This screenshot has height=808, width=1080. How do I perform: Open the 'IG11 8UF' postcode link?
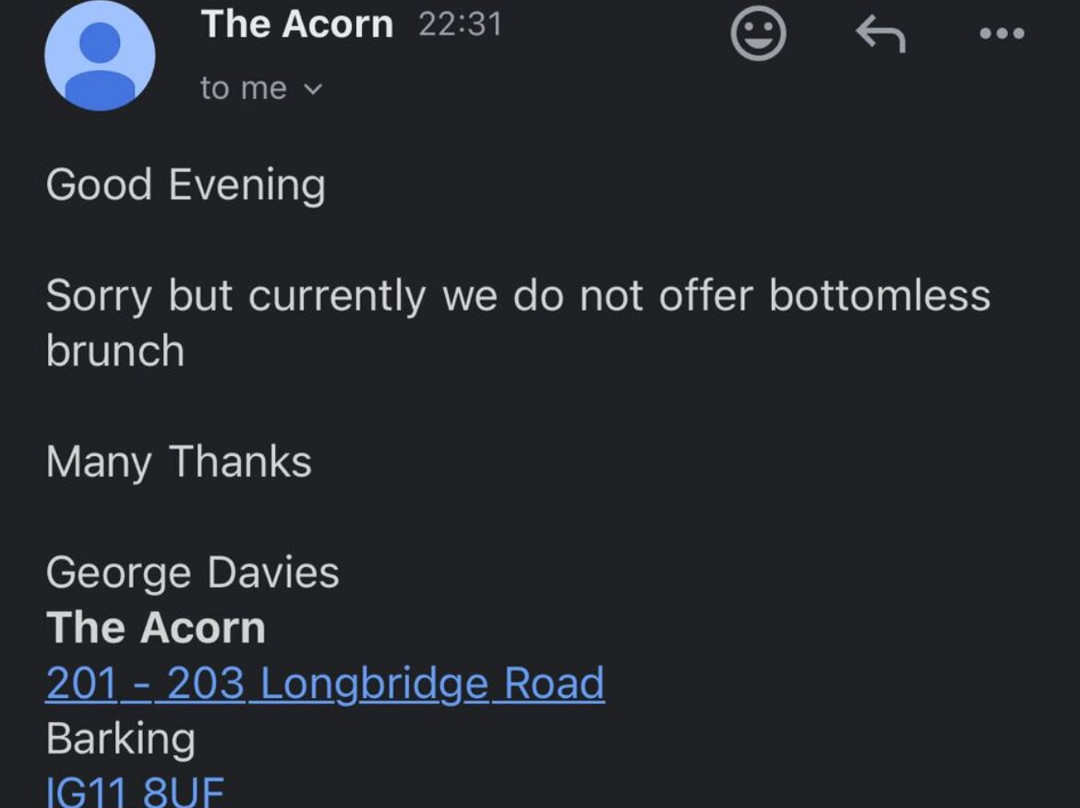[x=135, y=791]
